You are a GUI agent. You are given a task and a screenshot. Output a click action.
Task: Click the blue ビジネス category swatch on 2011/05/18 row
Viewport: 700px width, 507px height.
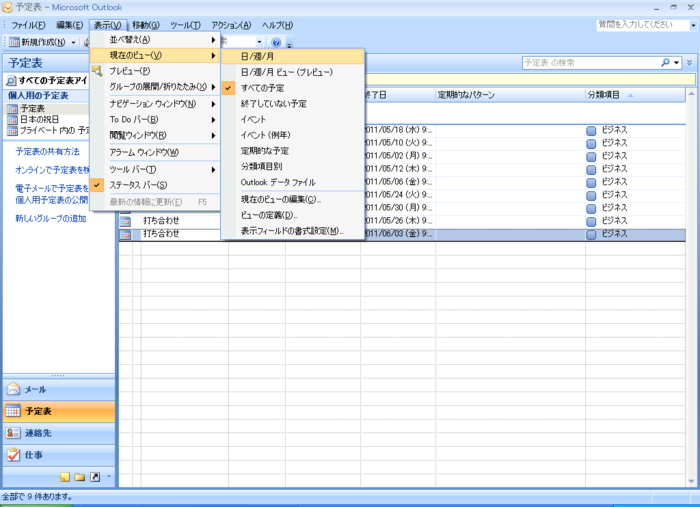[592, 131]
